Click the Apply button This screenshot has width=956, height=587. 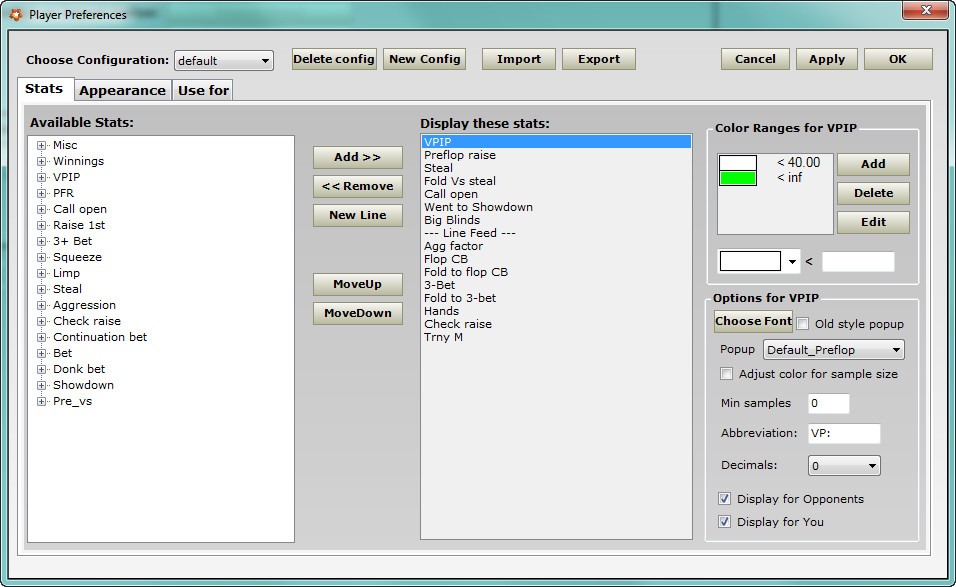[827, 59]
